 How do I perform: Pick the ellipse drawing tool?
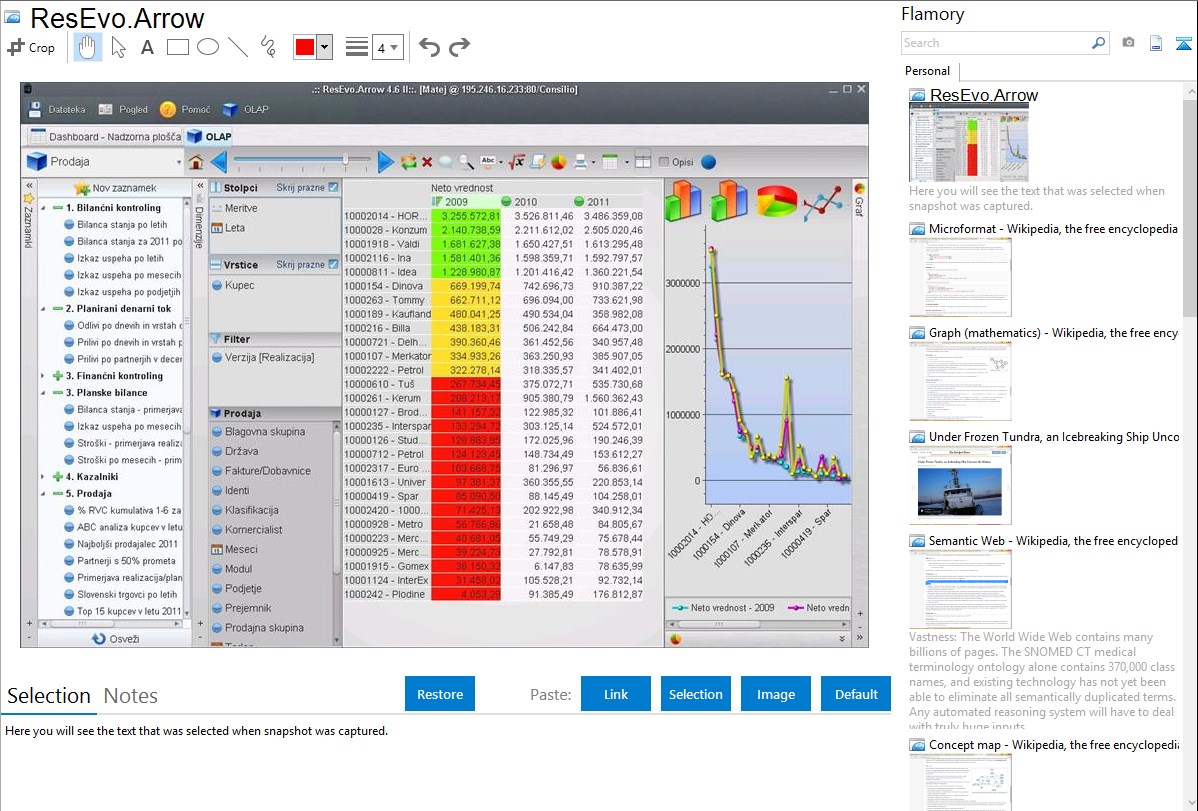click(208, 47)
